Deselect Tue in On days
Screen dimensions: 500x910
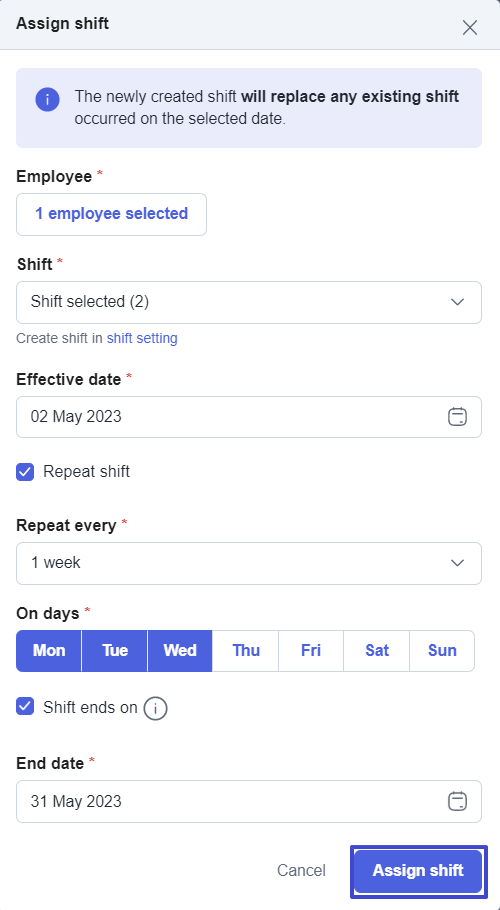tap(115, 651)
